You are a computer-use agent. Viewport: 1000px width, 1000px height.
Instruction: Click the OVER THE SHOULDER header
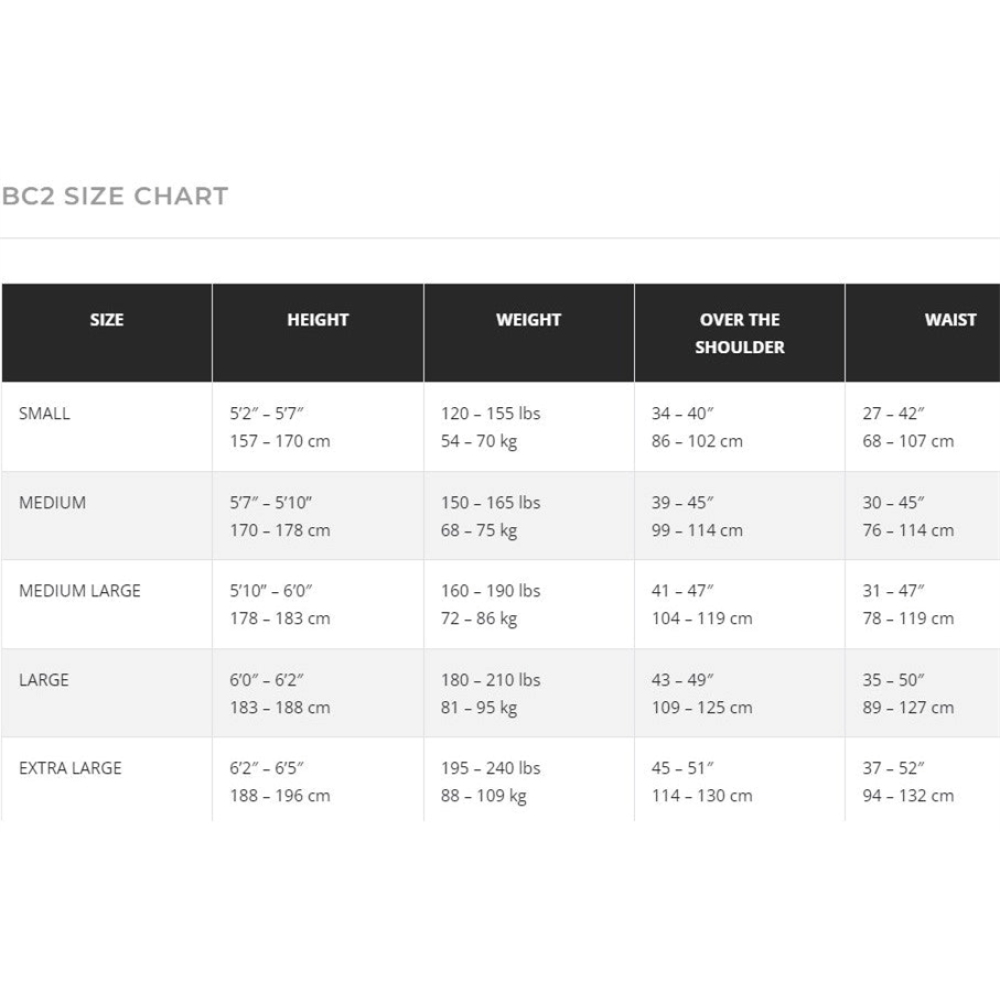click(x=740, y=333)
